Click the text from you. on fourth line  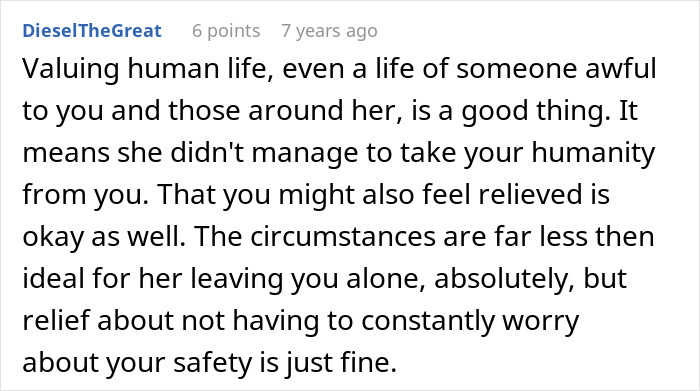85,194
